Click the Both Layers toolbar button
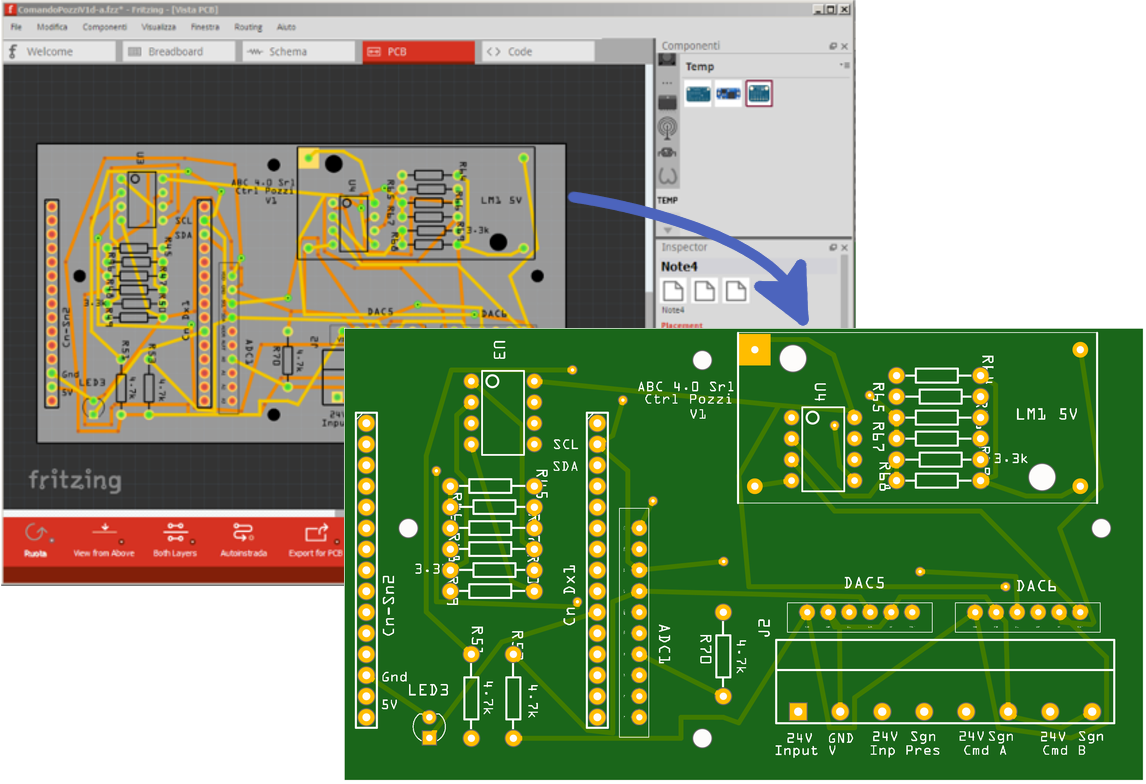The image size is (1146, 784). pyautogui.click(x=175, y=541)
